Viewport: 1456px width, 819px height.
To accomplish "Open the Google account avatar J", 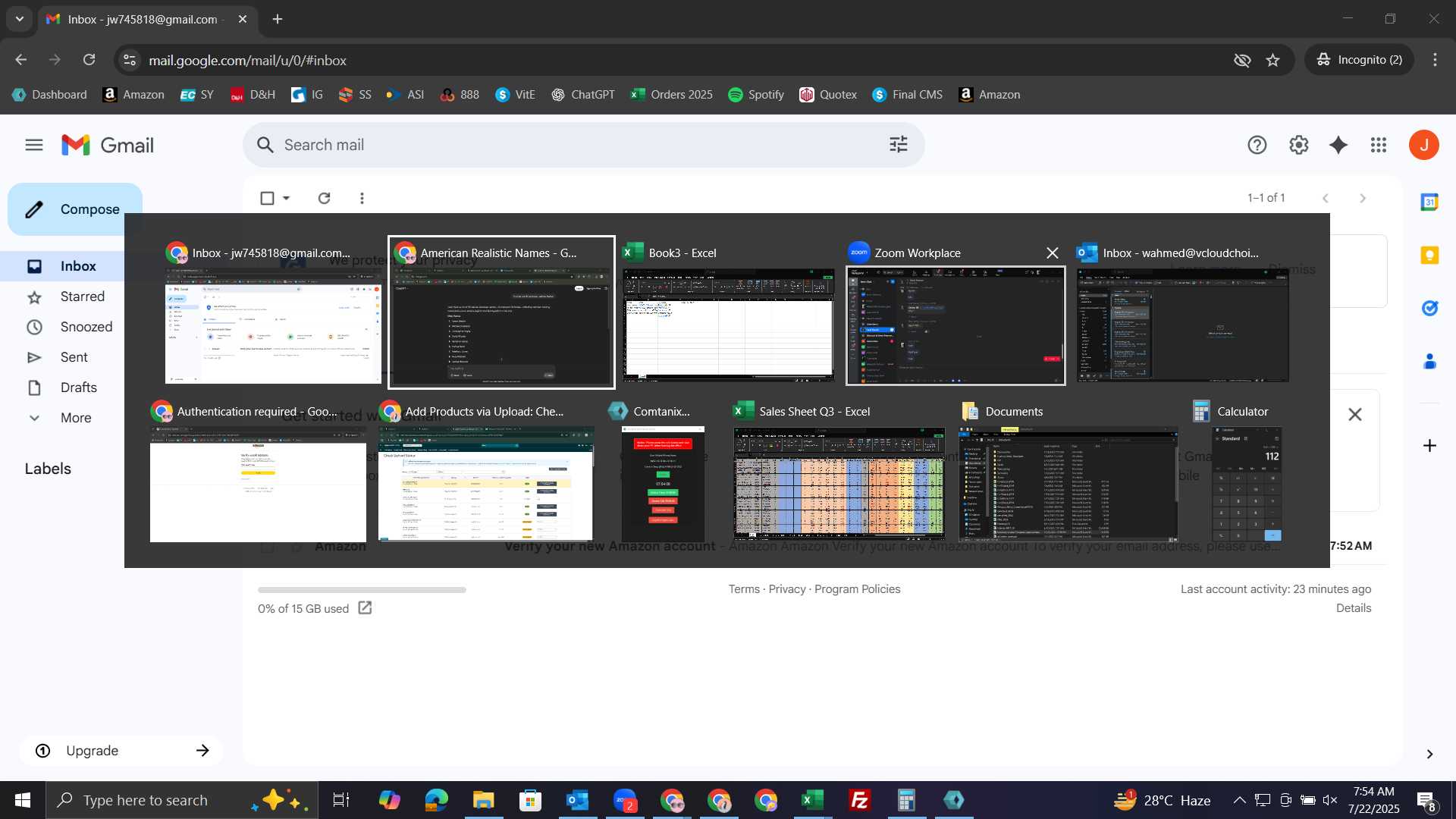I will [1424, 145].
